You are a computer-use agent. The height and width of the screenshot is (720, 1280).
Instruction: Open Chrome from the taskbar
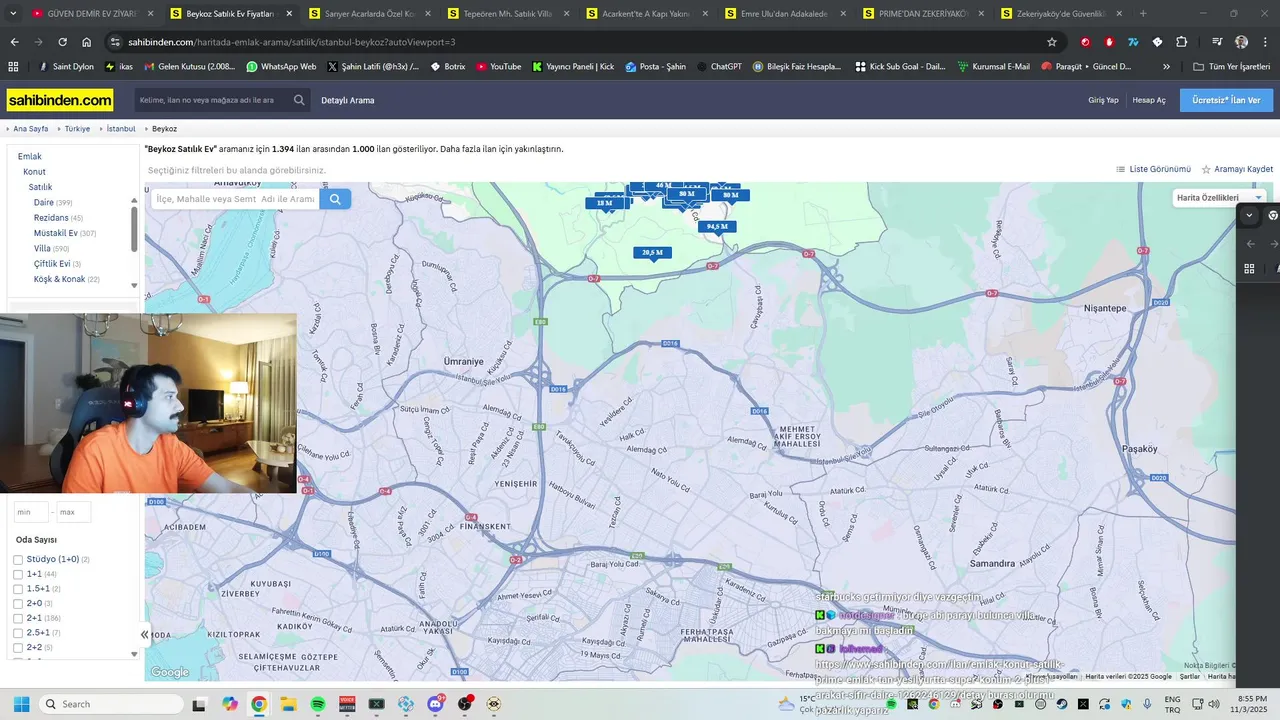[259, 704]
